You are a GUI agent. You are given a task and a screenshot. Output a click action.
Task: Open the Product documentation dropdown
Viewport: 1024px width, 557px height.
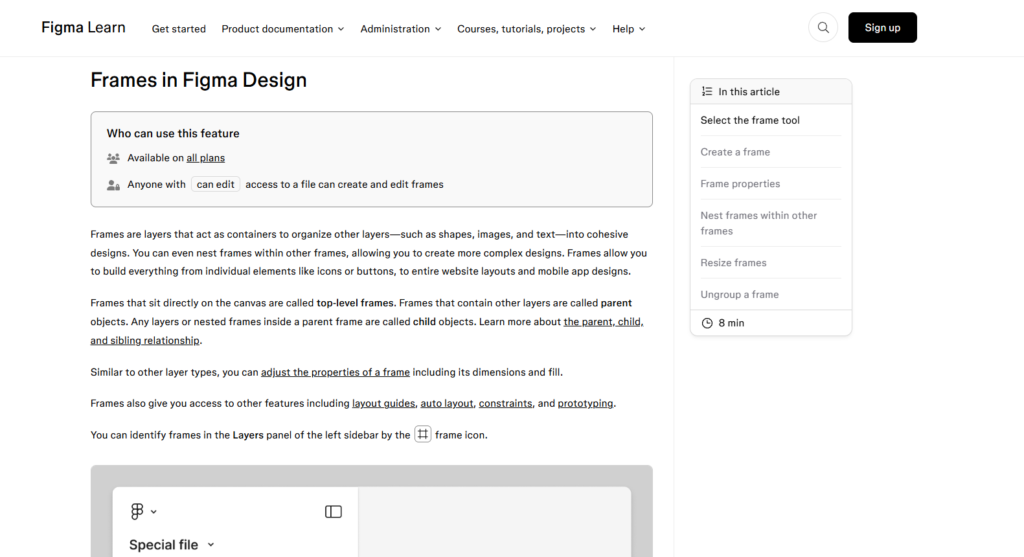pyautogui.click(x=283, y=29)
